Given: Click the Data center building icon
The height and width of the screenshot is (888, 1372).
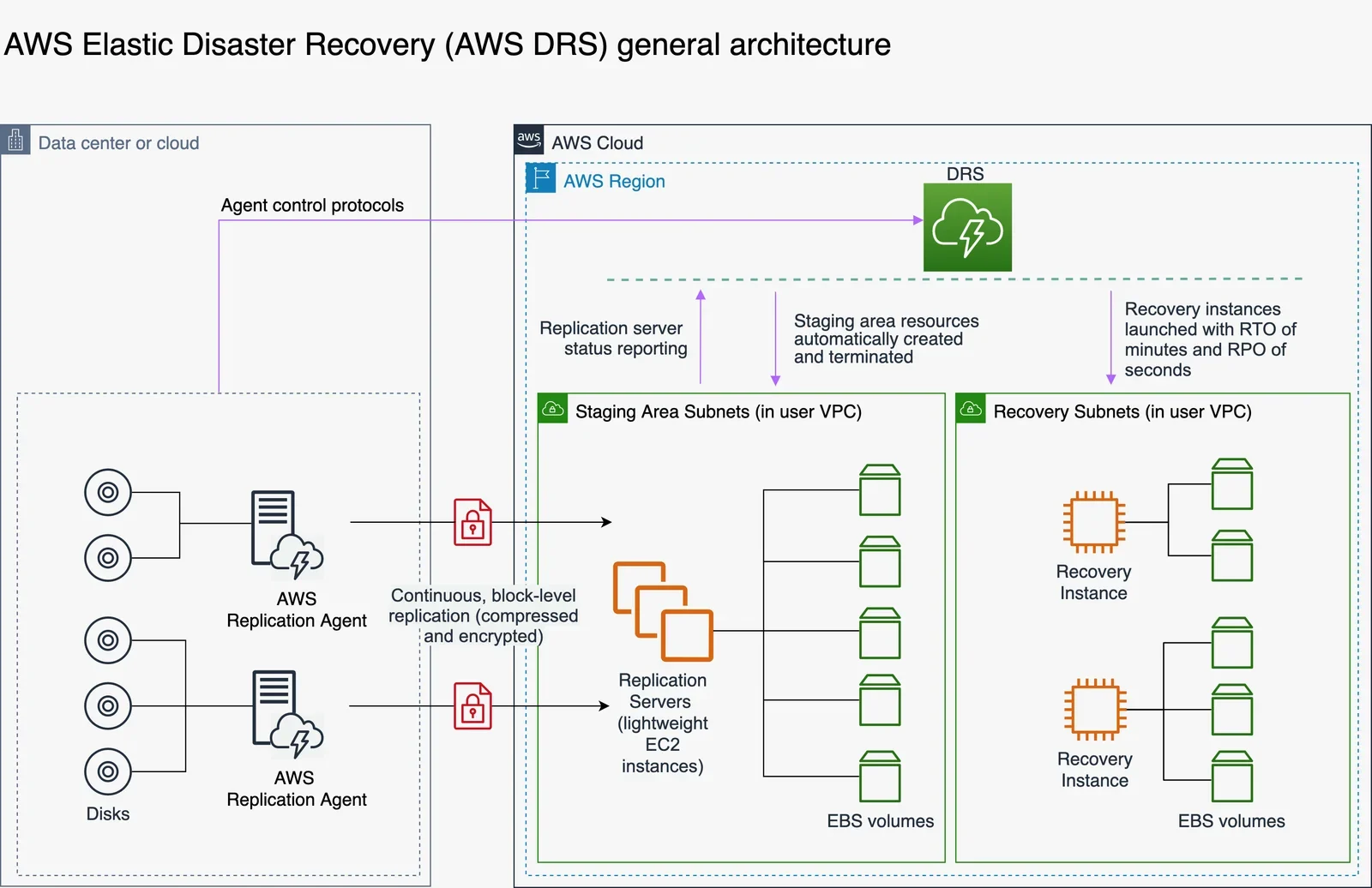Looking at the screenshot, I should [15, 141].
